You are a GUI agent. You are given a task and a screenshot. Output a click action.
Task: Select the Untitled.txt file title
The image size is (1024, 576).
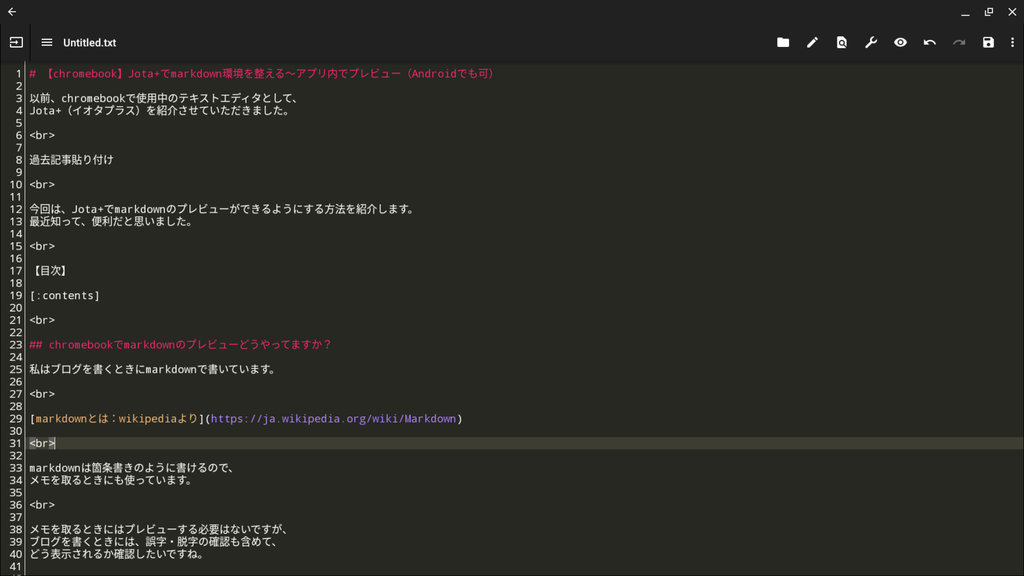89,42
